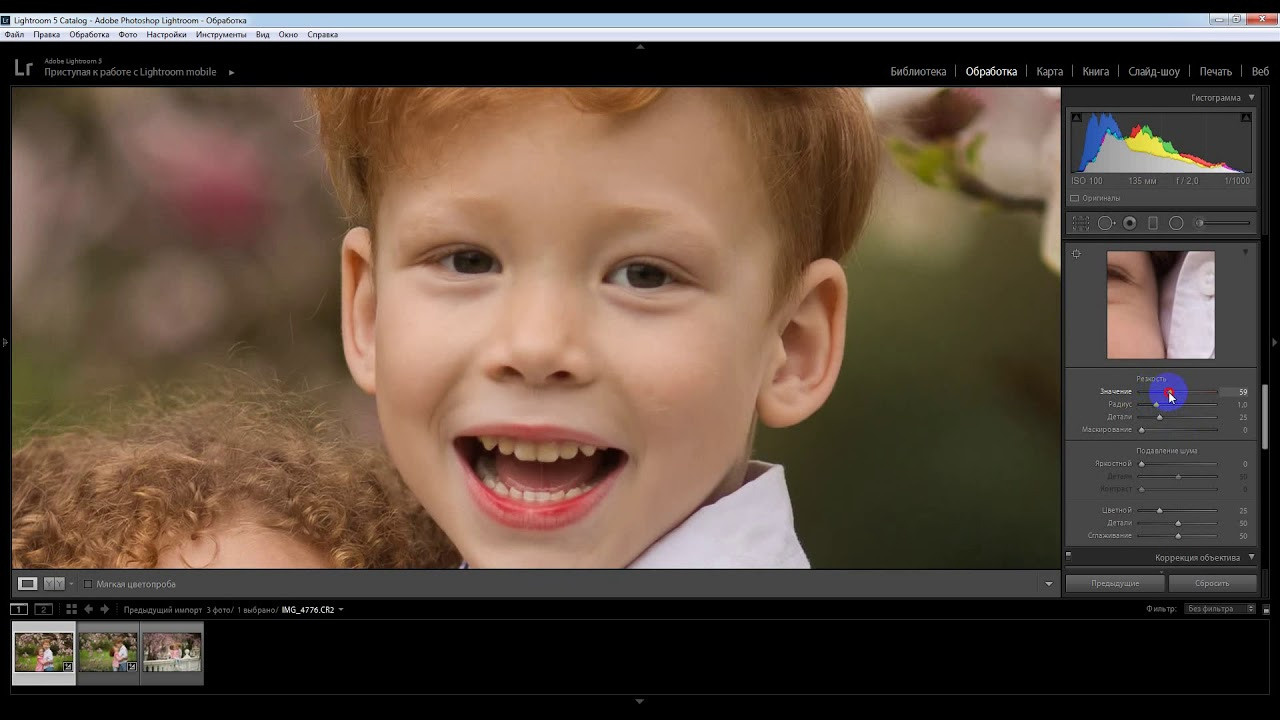Open the Библиотека module
1280x720 pixels.
click(917, 72)
